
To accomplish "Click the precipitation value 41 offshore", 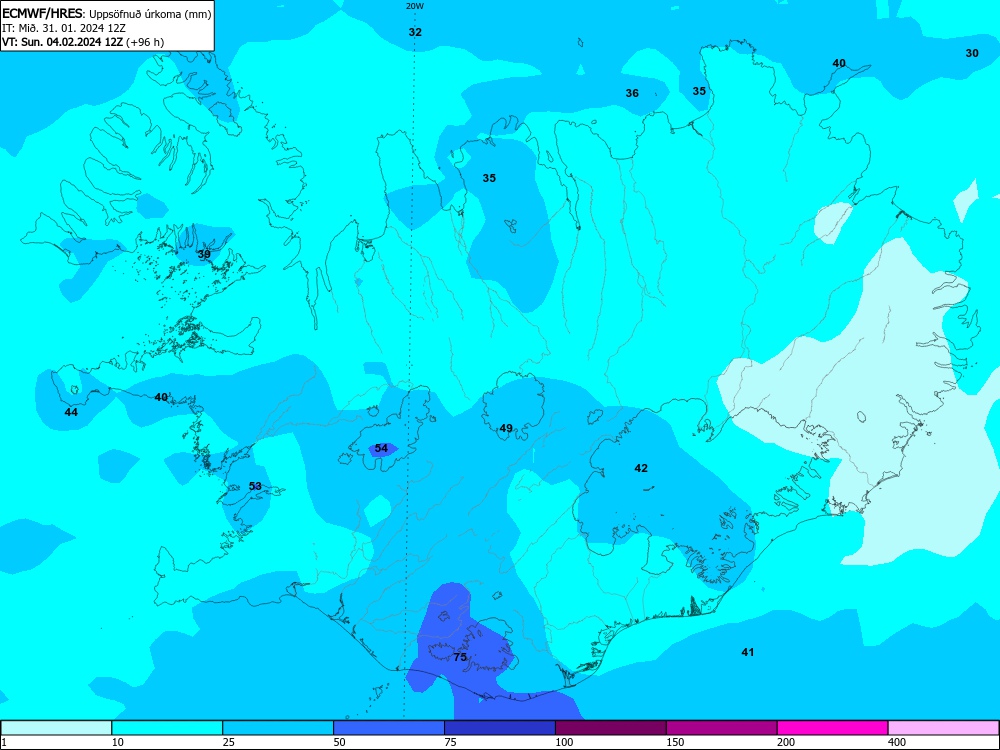I will coord(747,652).
